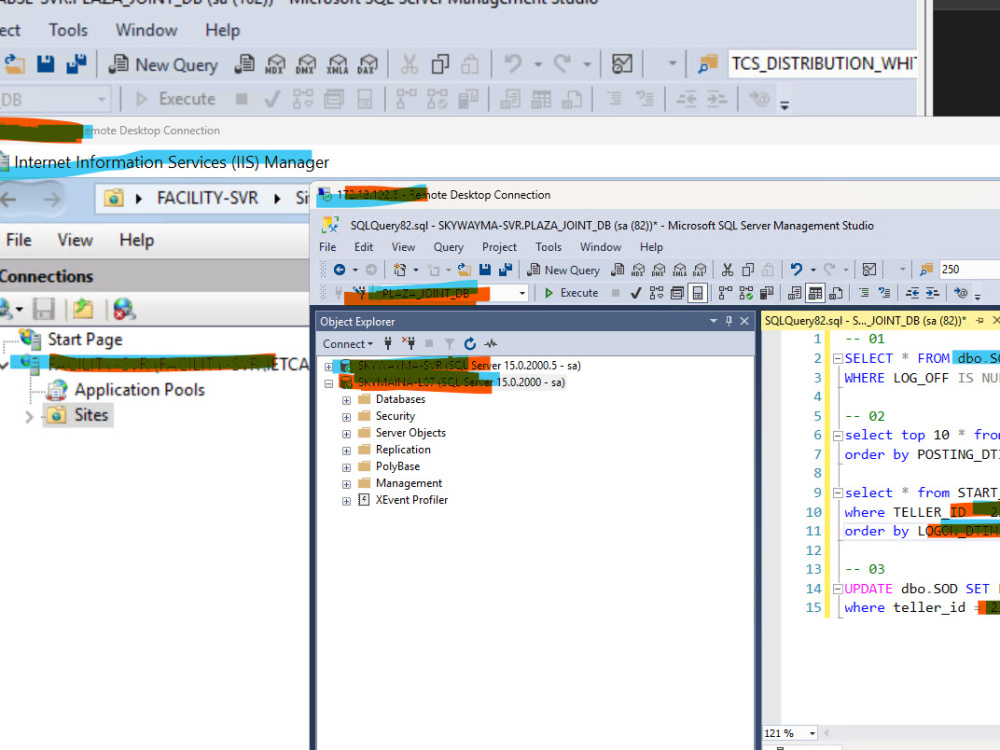Screen dimensions: 1000x750
Task: Click the Object Explorer filter funnel icon
Action: tap(450, 344)
